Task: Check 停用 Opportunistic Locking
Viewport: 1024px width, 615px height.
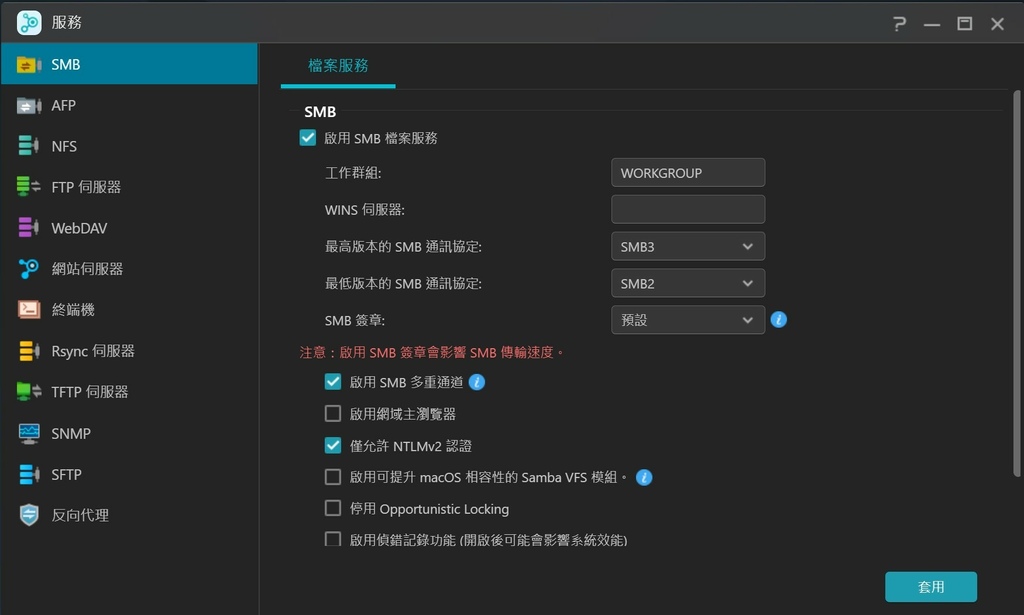Action: coord(333,509)
